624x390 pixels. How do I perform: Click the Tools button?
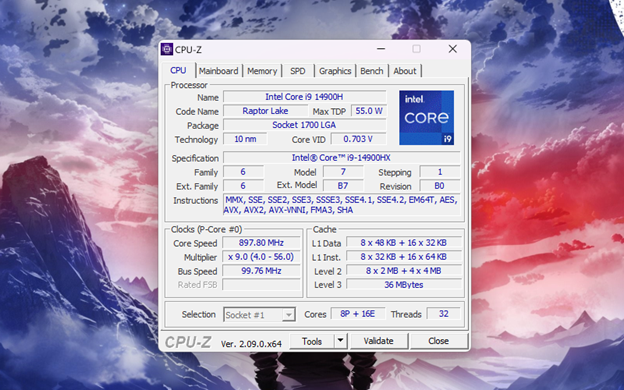312,341
